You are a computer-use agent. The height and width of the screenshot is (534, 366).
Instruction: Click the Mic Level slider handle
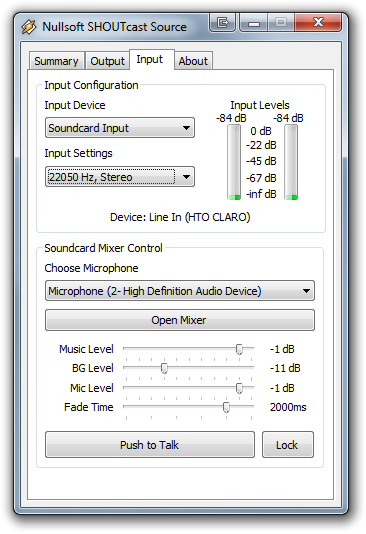pyautogui.click(x=239, y=388)
